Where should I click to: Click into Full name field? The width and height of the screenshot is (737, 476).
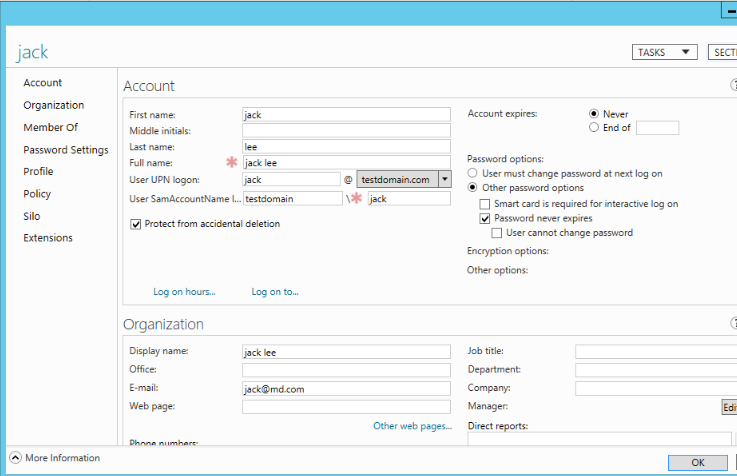tap(346, 163)
